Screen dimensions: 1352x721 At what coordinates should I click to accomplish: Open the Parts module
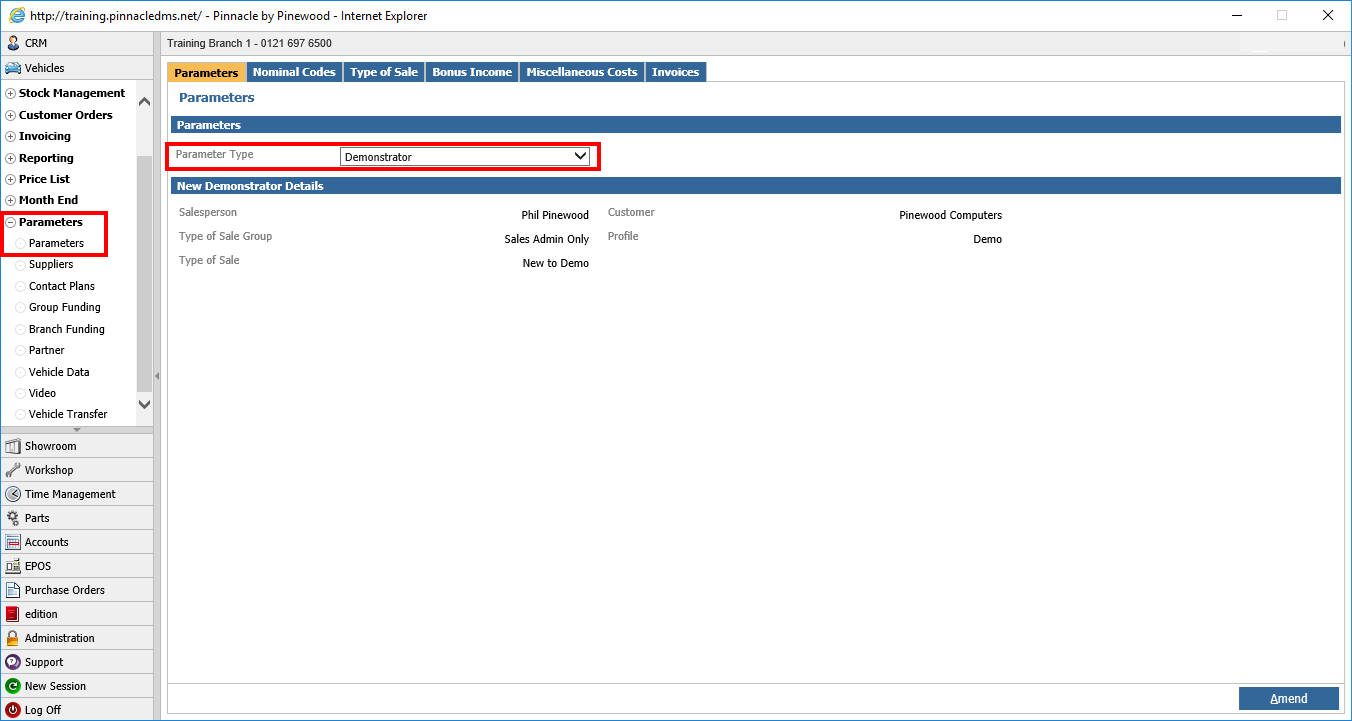coord(37,517)
